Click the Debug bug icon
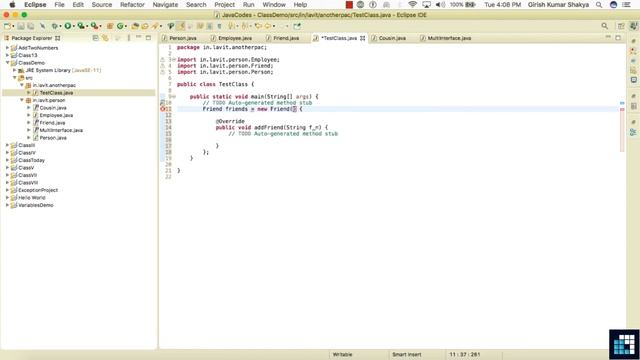The image size is (640, 360). (54, 26)
